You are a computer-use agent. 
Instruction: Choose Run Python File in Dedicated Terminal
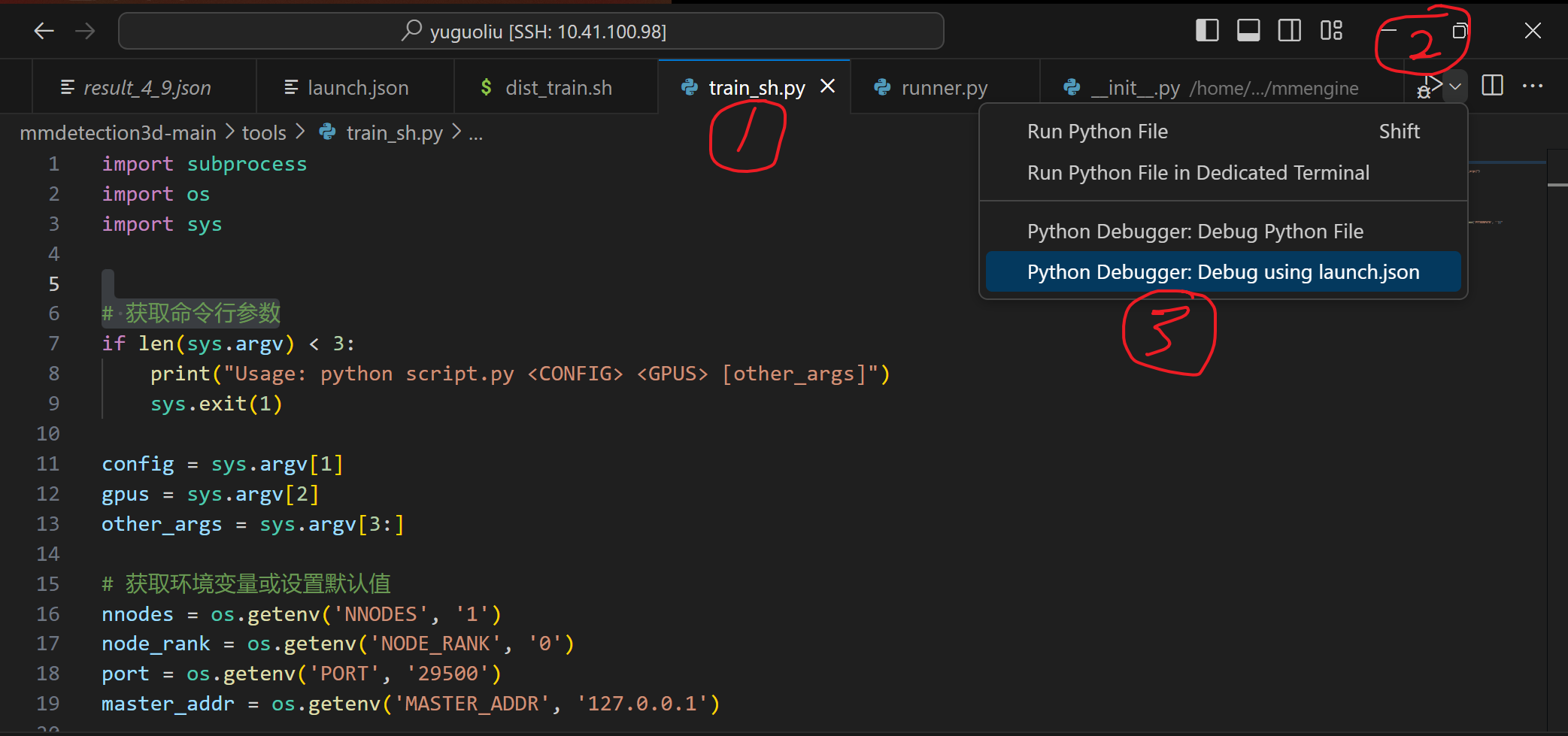coord(1197,172)
